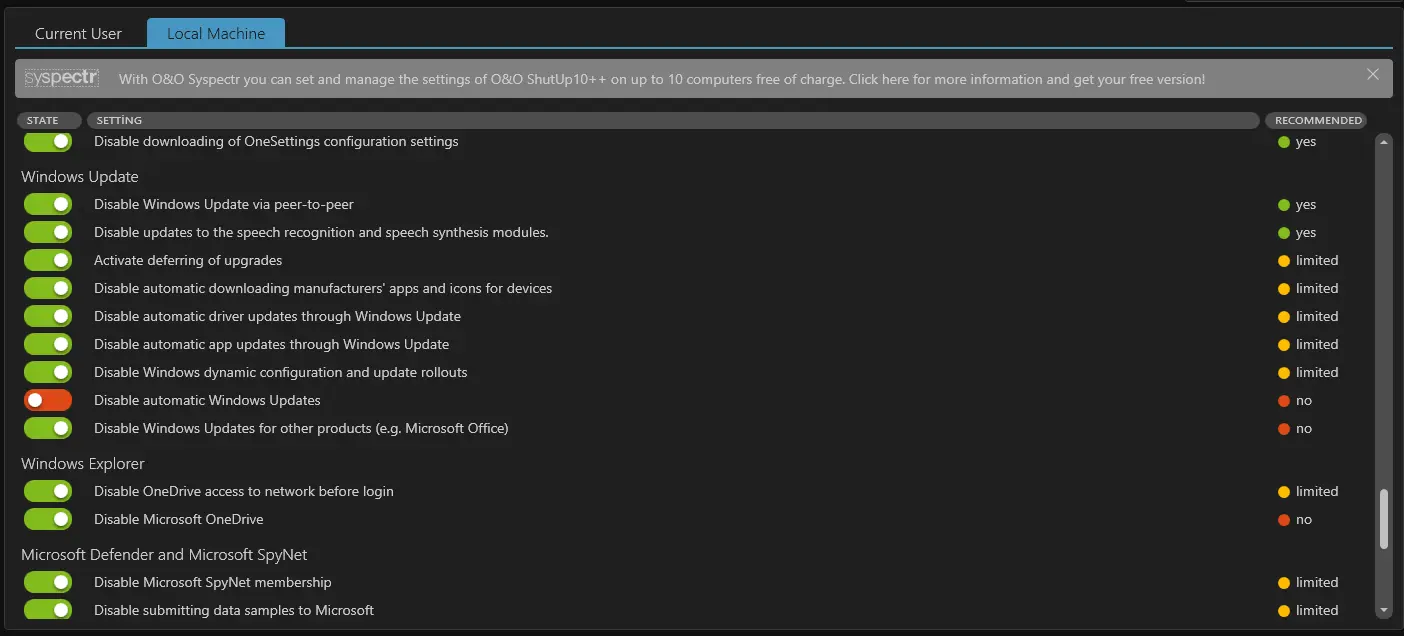
Task: Toggle Windows dynamic configuration rollouts switch
Action: [48, 372]
